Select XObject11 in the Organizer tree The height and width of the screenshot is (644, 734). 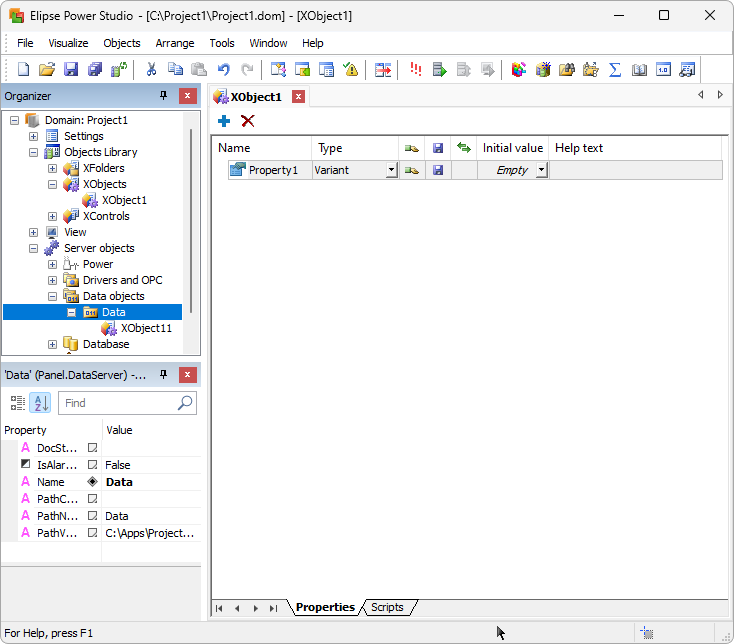(146, 328)
